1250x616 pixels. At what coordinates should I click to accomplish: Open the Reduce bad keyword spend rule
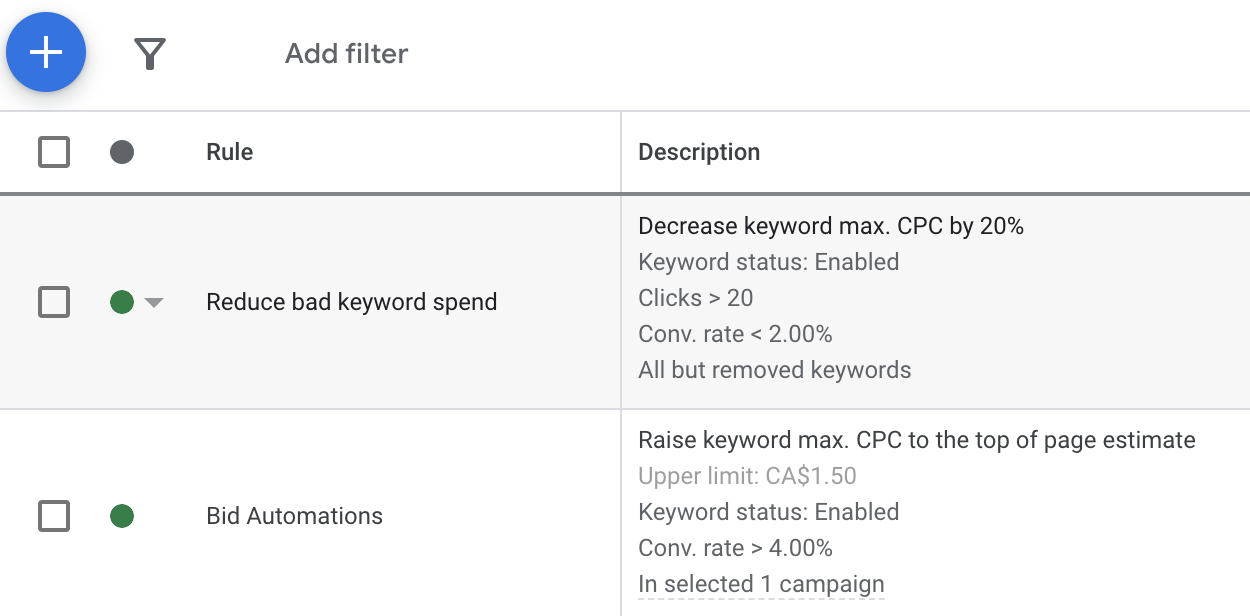[x=351, y=302]
